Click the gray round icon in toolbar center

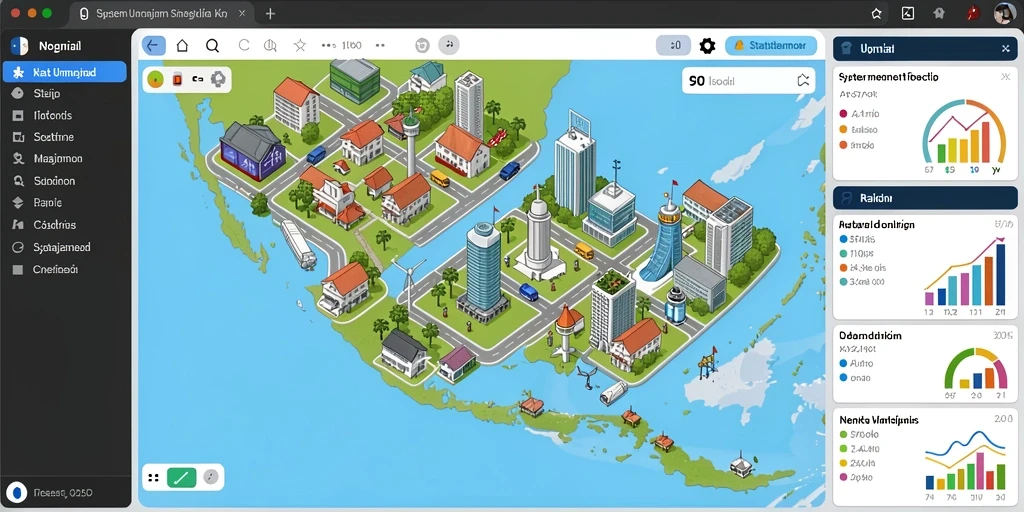(x=423, y=45)
